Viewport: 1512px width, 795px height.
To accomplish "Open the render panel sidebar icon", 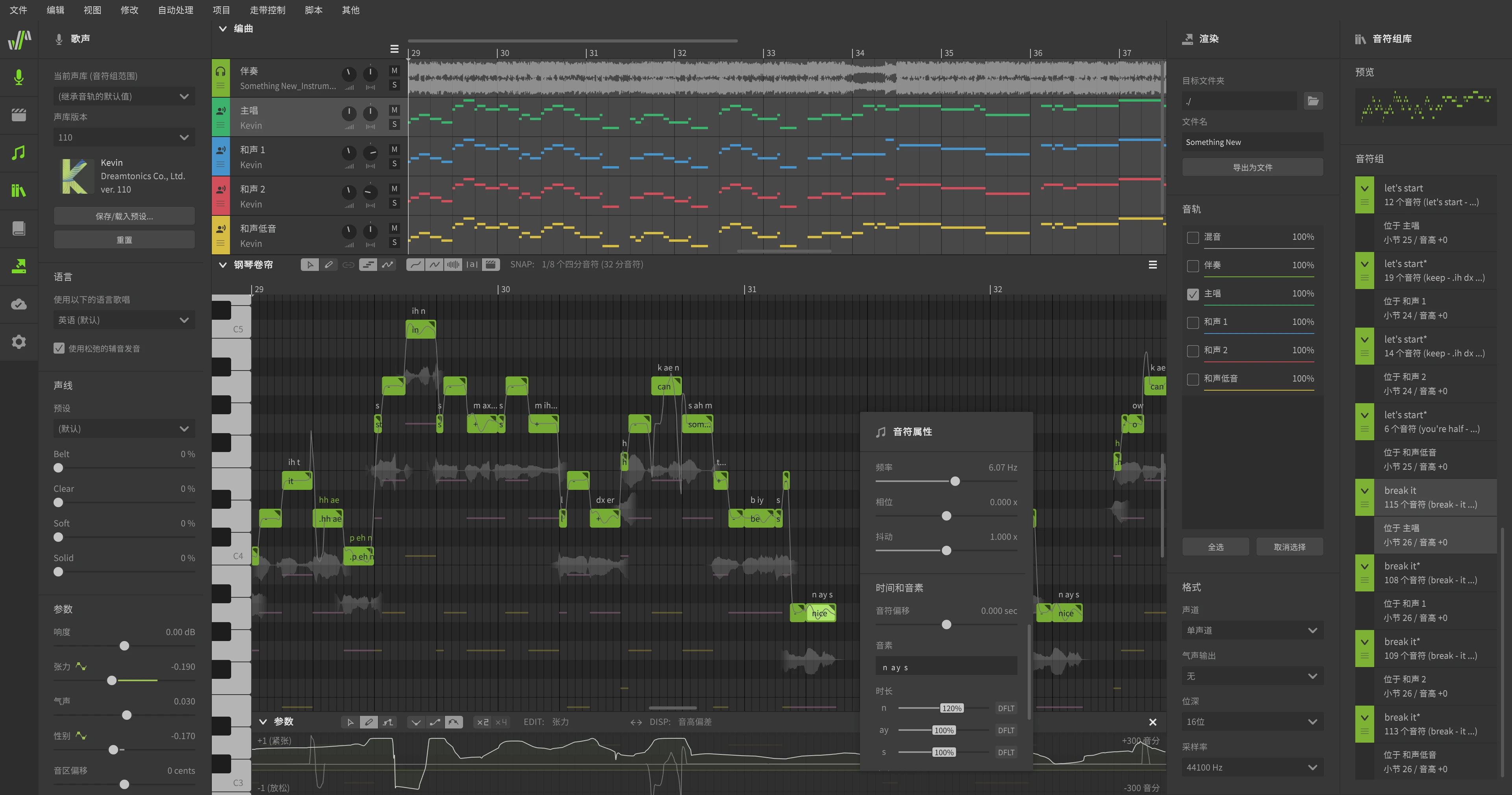I will point(19,266).
